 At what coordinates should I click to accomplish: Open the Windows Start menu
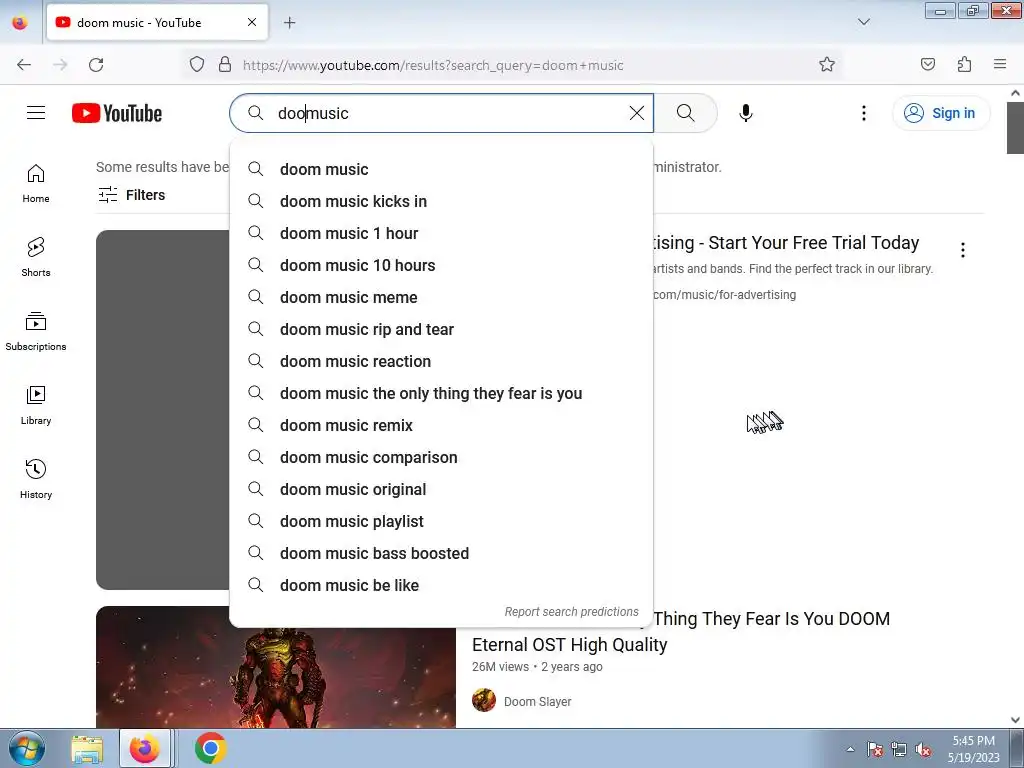(27, 748)
